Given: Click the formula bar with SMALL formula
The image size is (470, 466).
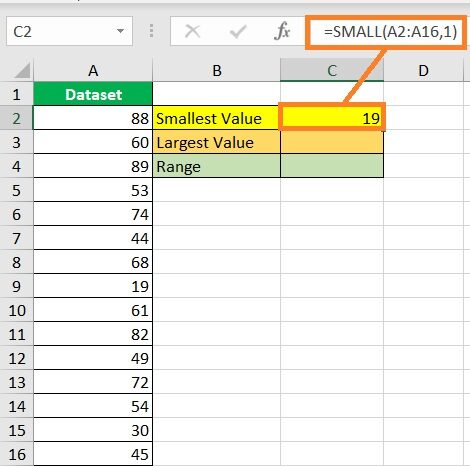Looking at the screenshot, I should point(386,32).
